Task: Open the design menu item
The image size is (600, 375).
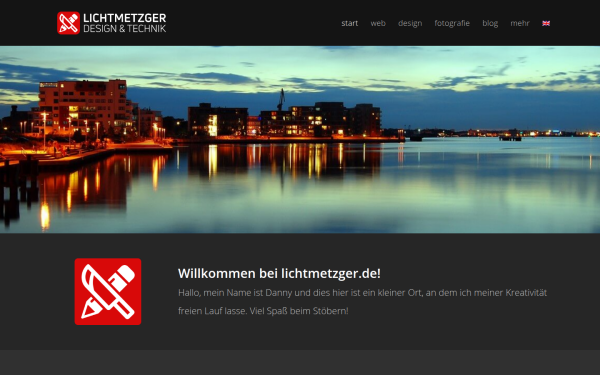Action: 410,23
